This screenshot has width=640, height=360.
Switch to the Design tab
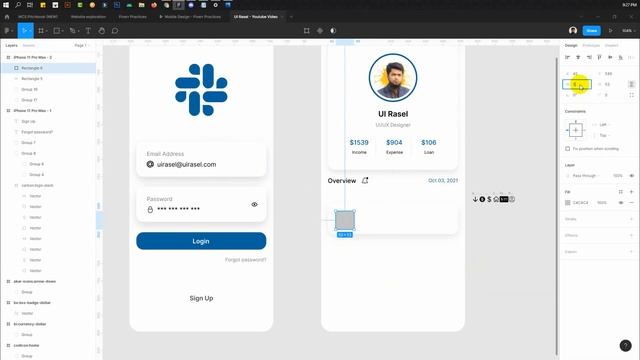point(571,45)
